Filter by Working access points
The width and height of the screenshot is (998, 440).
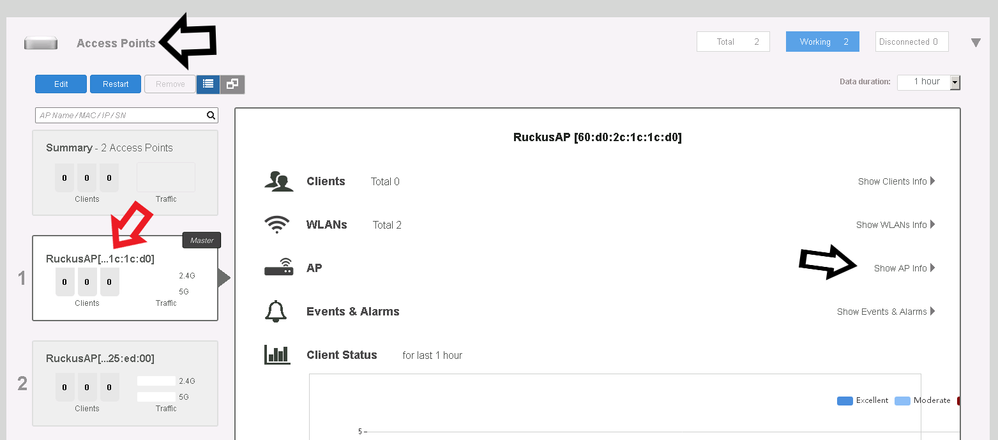823,42
